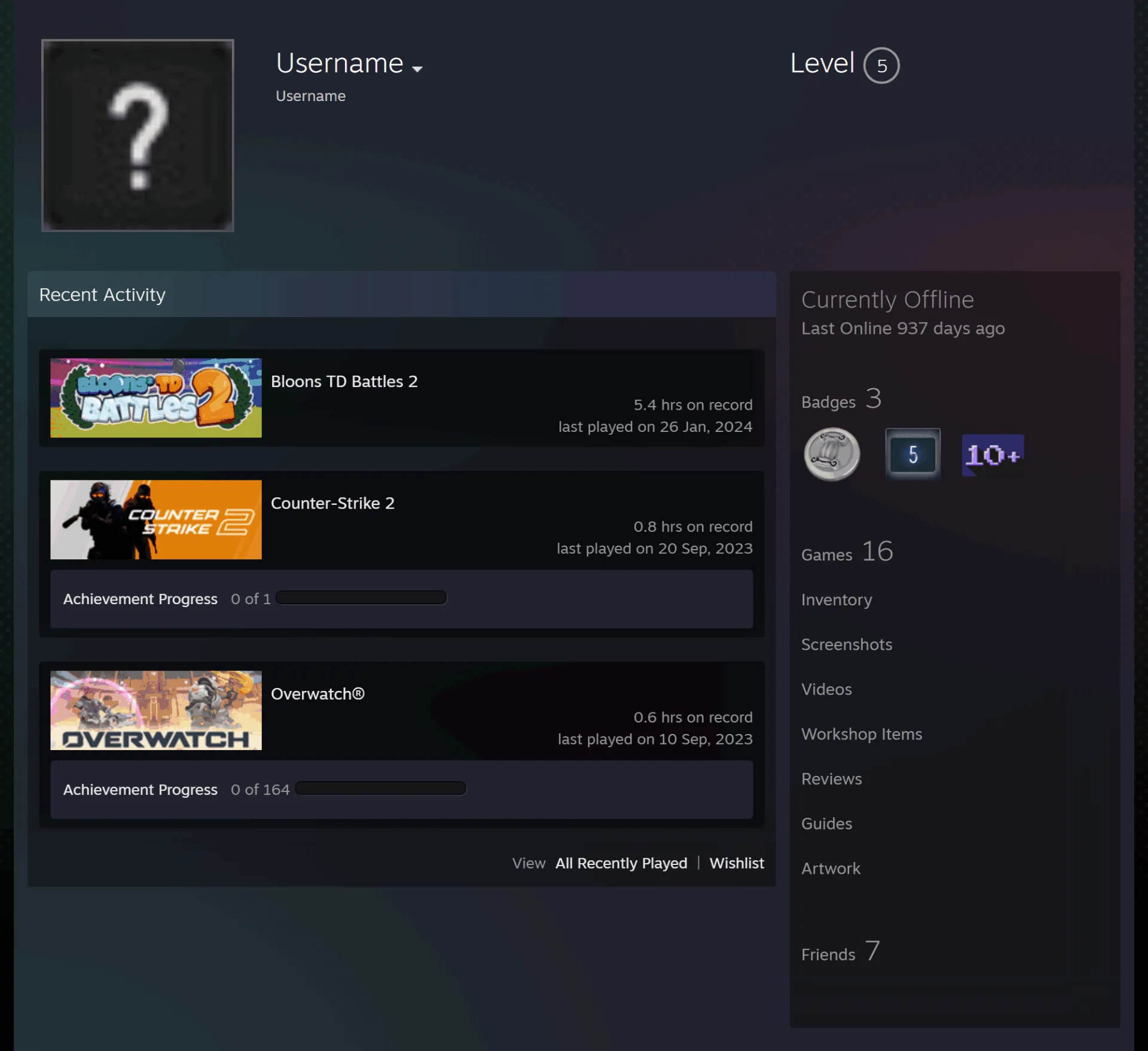Open the Screenshots page
The image size is (1148, 1051).
[847, 644]
